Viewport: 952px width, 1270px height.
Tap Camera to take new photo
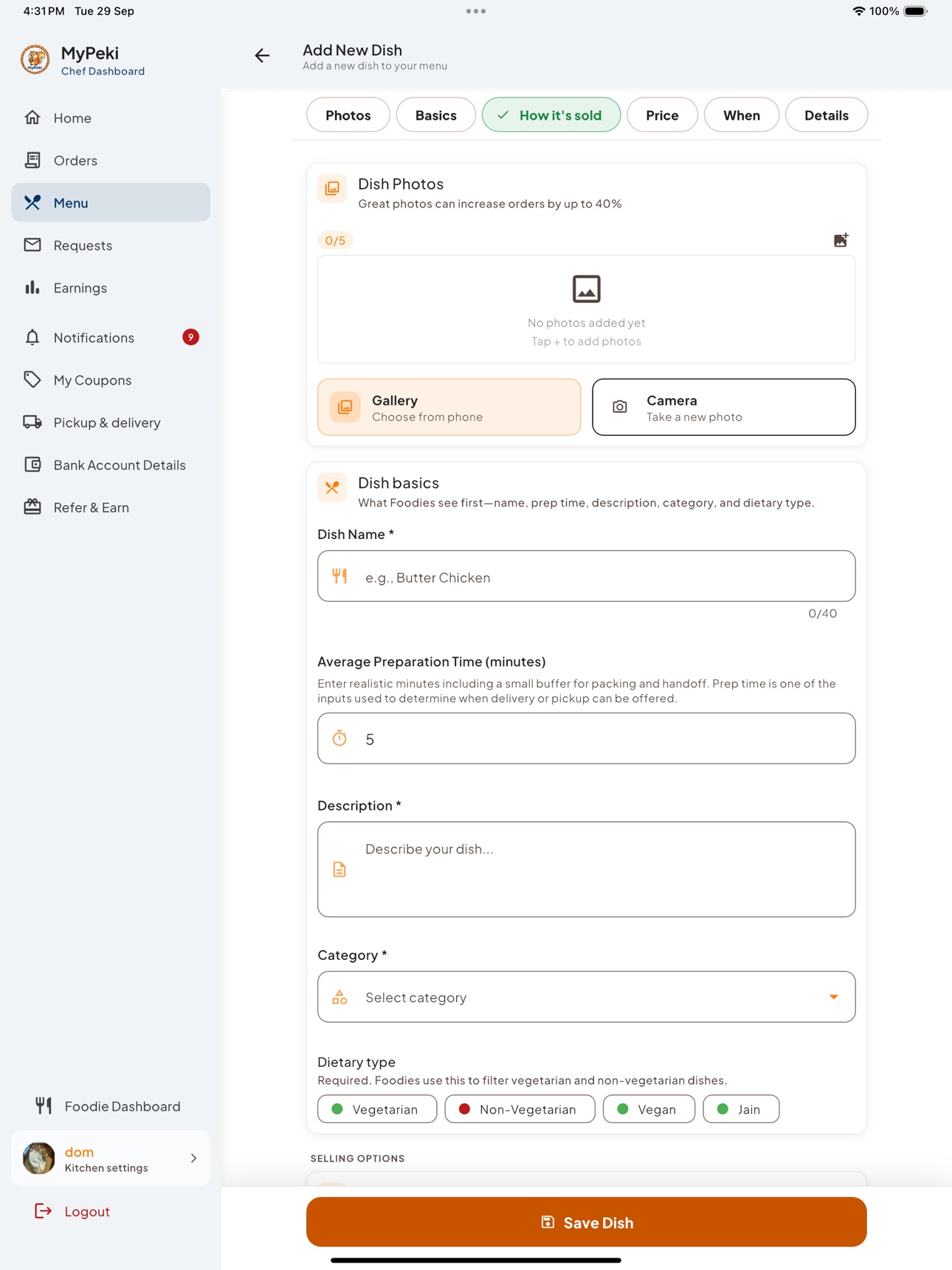tap(724, 407)
